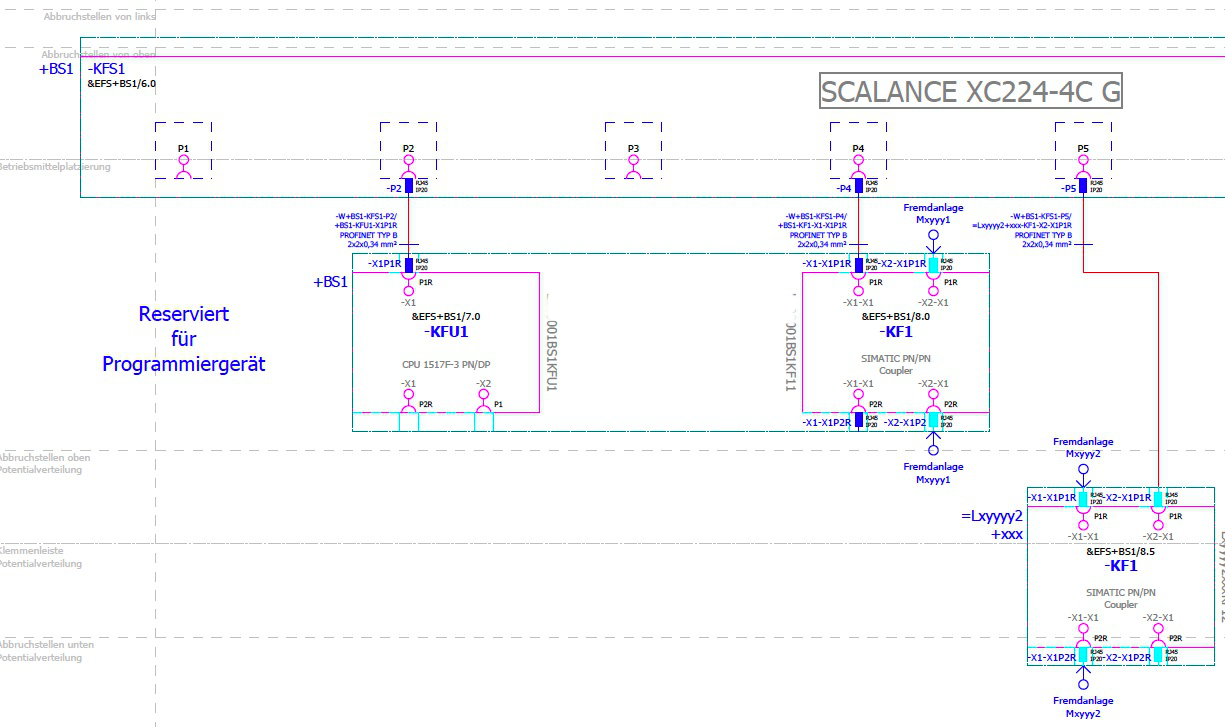Click the -P5 RJ45 plug symbol

(x=1083, y=186)
